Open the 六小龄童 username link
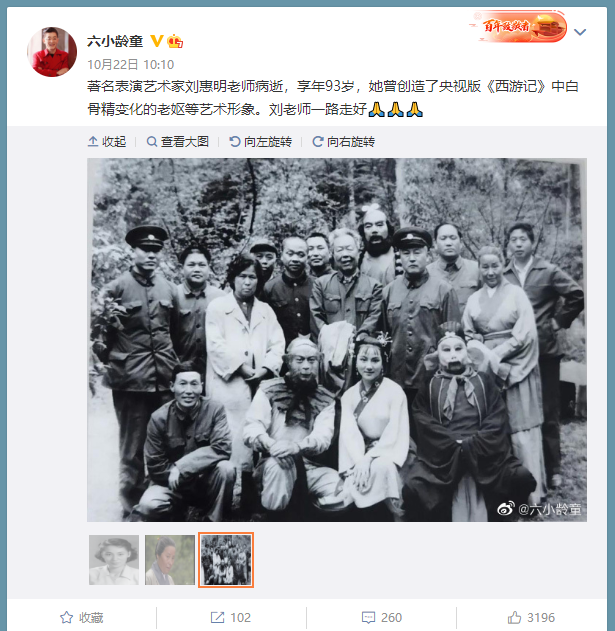The height and width of the screenshot is (631, 615). tap(115, 41)
